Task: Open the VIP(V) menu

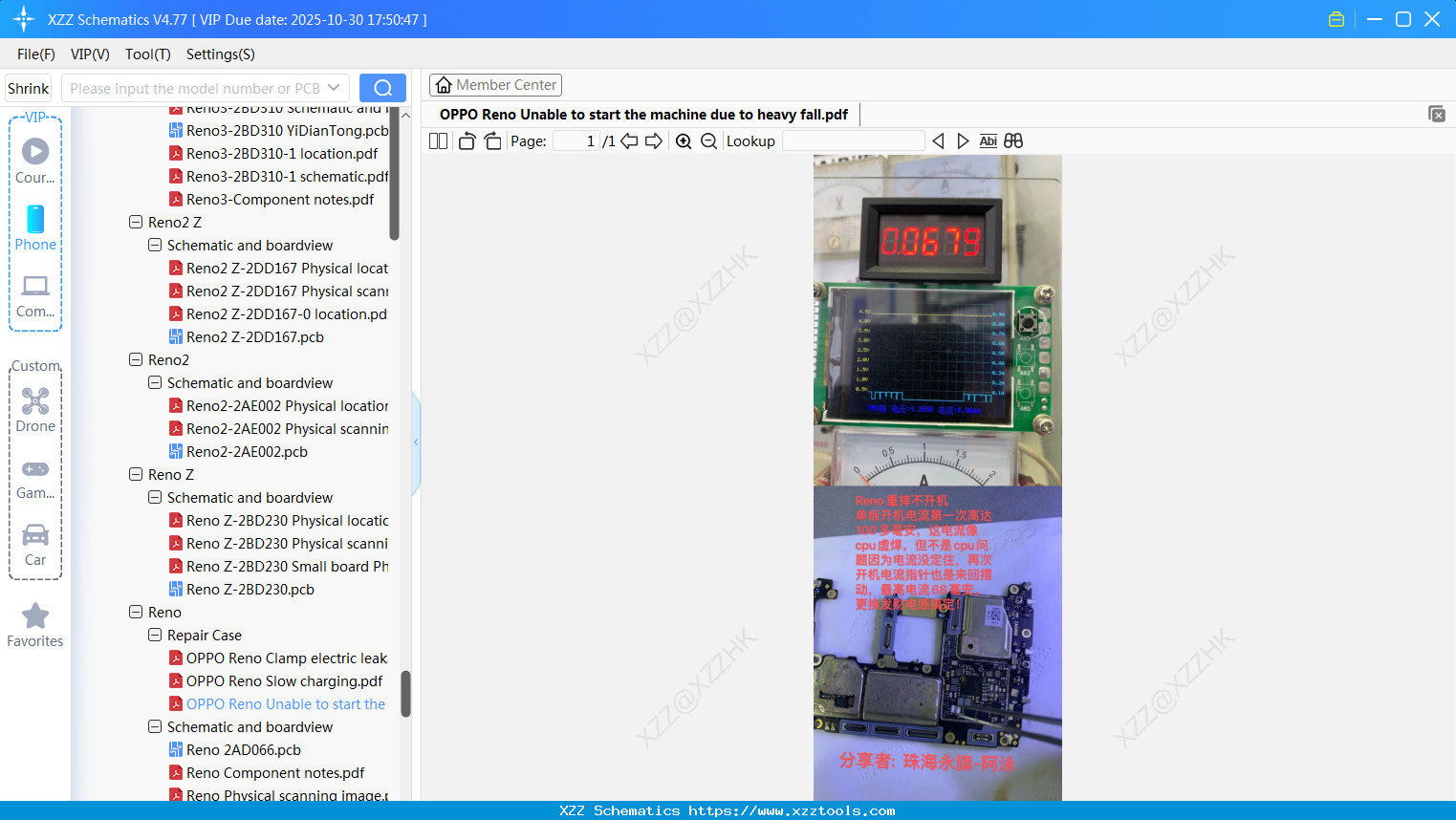Action: [x=90, y=54]
